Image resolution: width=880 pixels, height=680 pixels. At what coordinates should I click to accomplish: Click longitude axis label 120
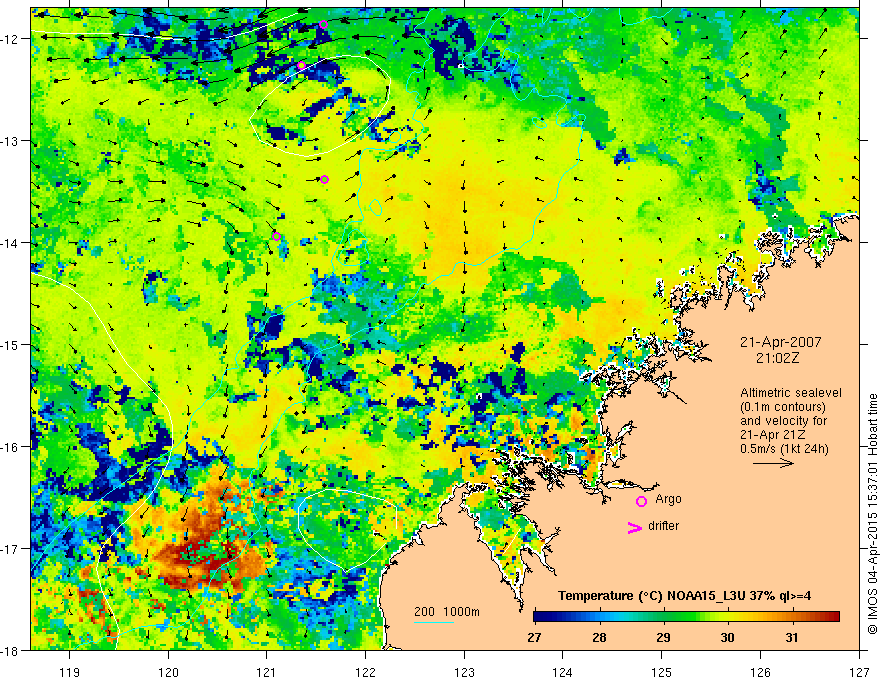tap(168, 672)
